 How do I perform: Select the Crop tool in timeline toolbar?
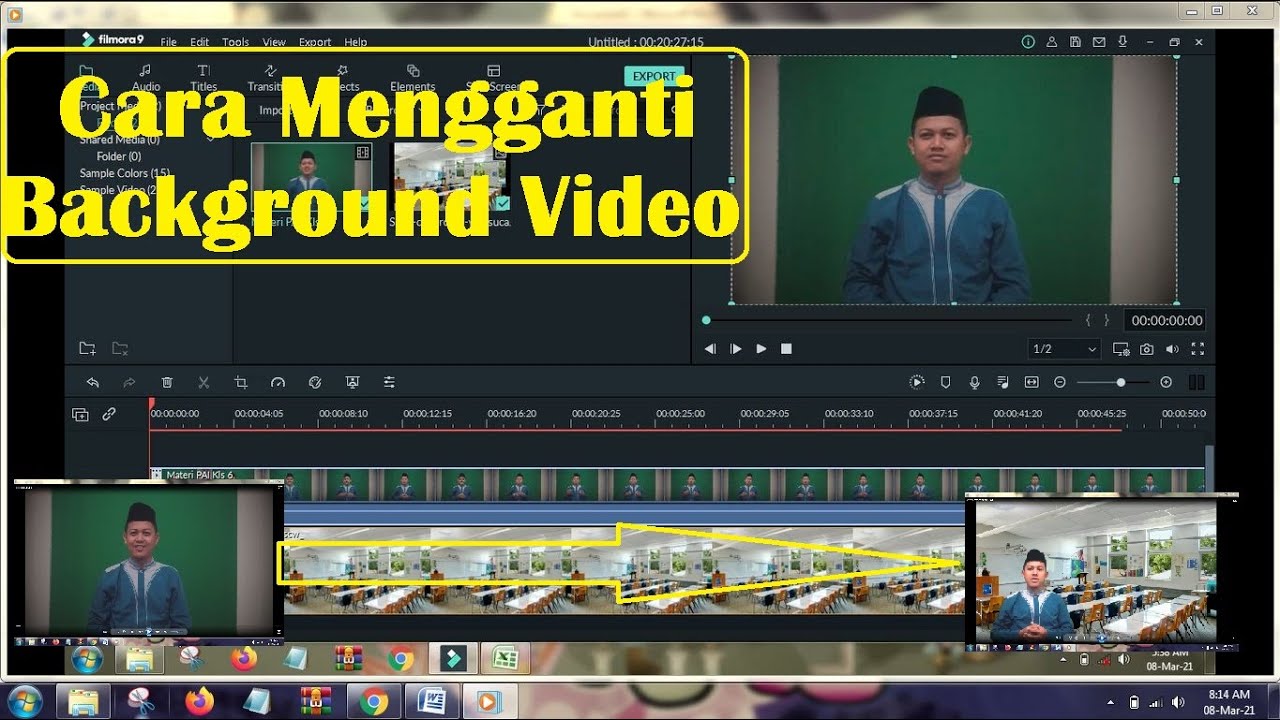tap(241, 382)
